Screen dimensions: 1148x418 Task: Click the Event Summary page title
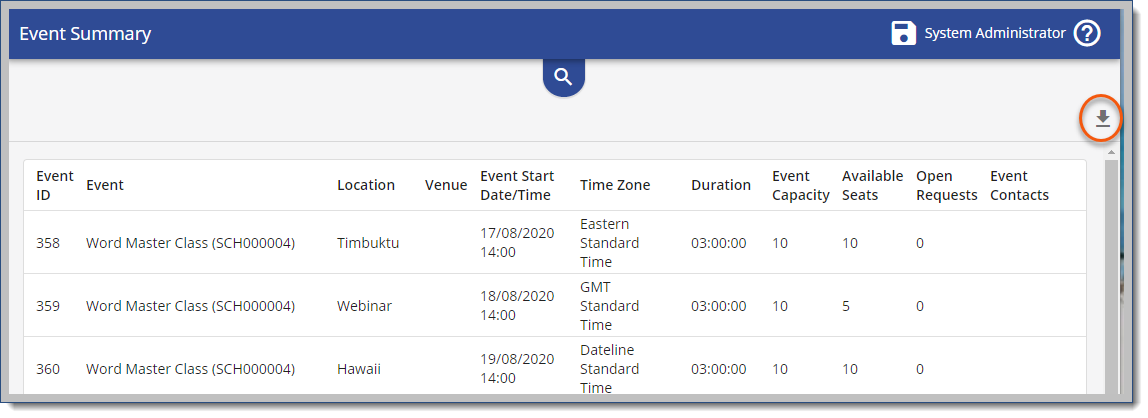85,34
